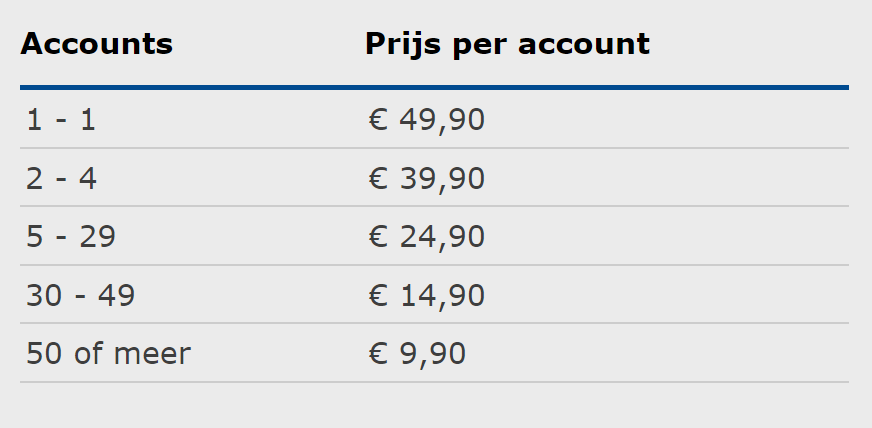Select the € 9,90 price cell
Viewport: 872px width, 428px height.
click(x=417, y=354)
